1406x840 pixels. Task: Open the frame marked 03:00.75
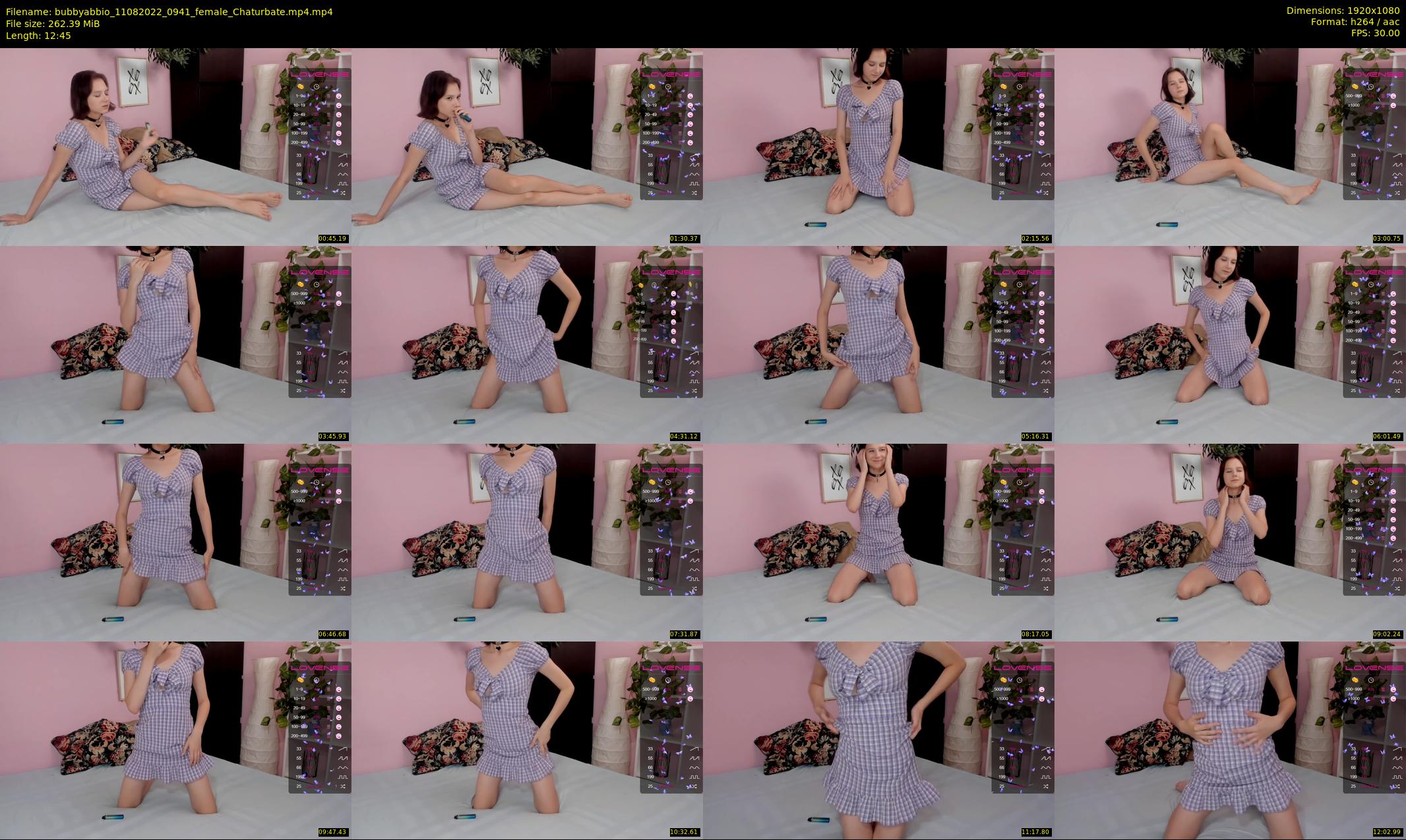click(1230, 146)
